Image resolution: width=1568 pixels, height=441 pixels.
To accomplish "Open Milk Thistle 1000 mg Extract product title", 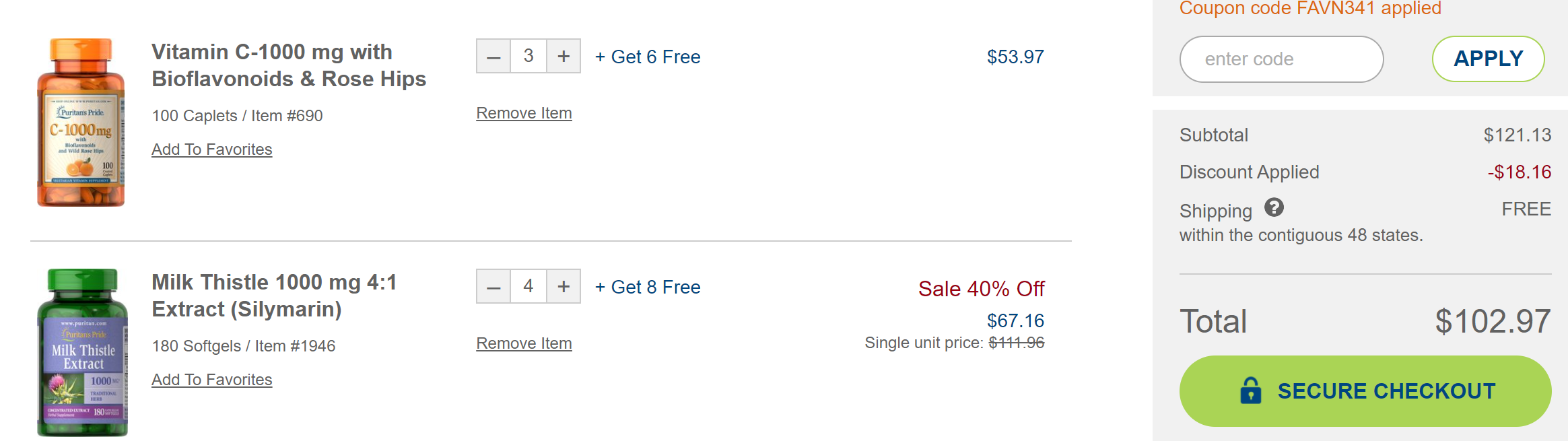I will pos(274,296).
